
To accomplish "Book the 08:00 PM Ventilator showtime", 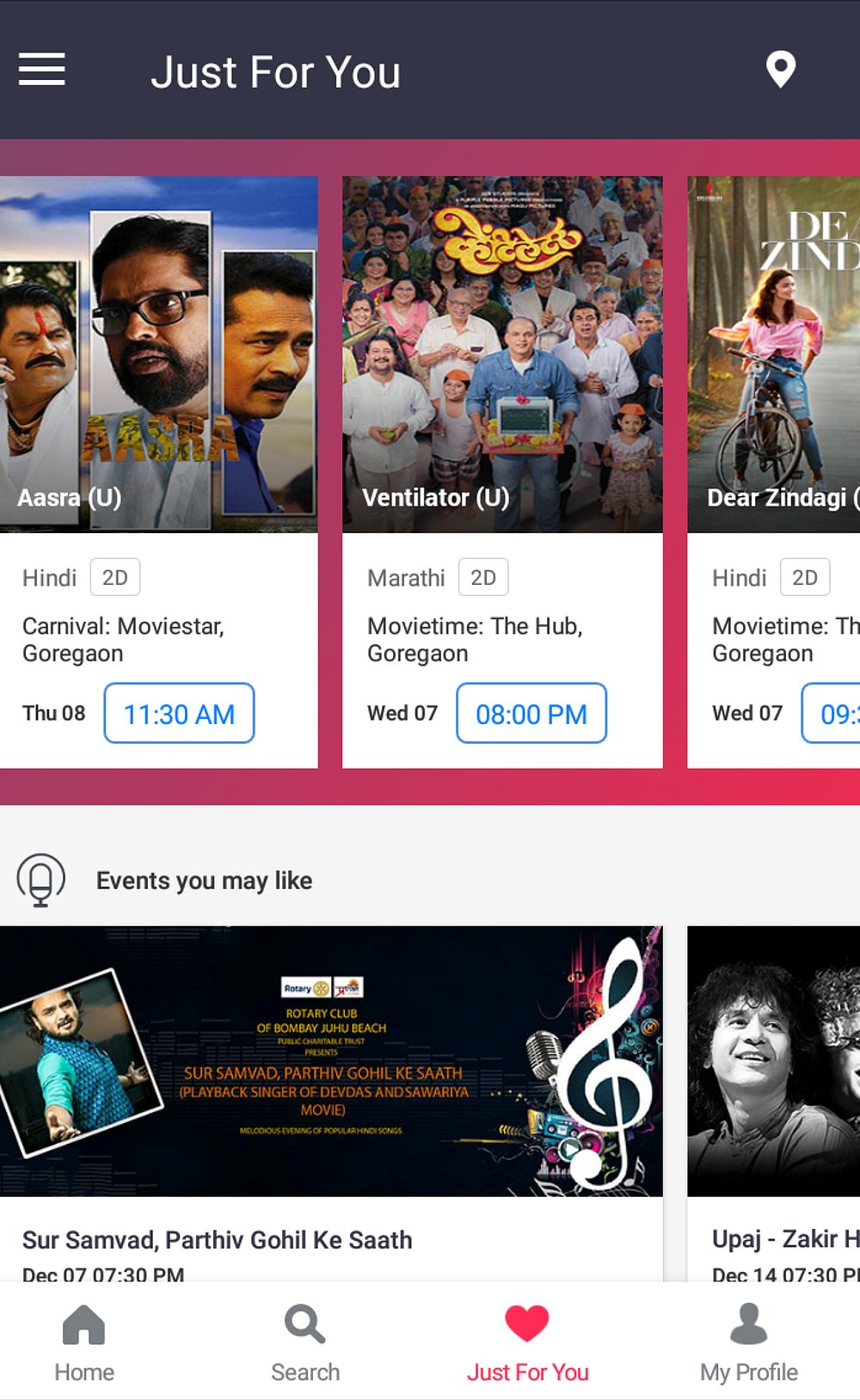I will [x=531, y=713].
